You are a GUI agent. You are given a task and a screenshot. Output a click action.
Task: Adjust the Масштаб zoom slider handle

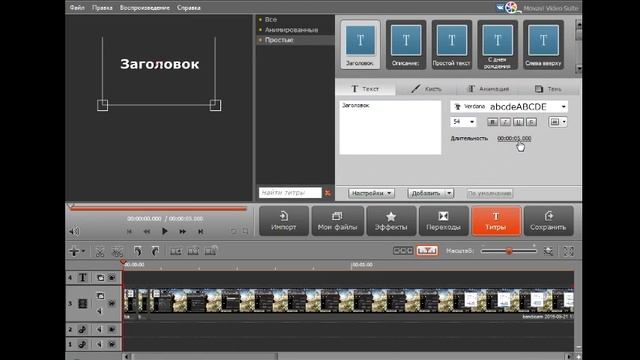(x=509, y=251)
